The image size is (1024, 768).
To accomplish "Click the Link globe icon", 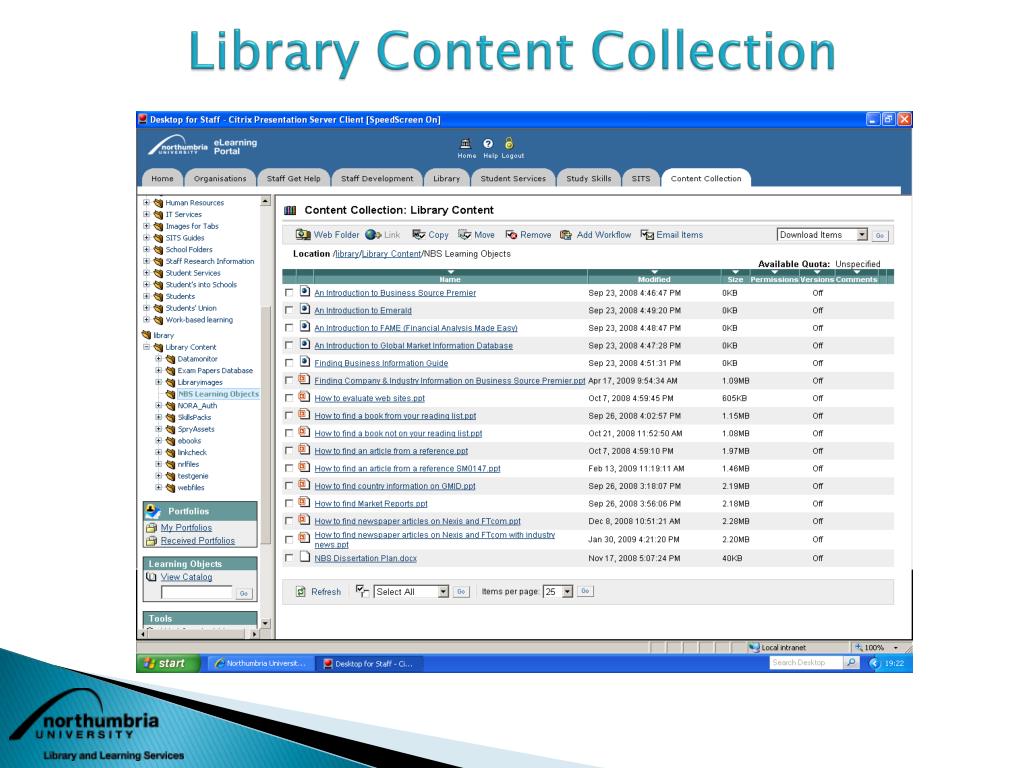I will pyautogui.click(x=373, y=234).
